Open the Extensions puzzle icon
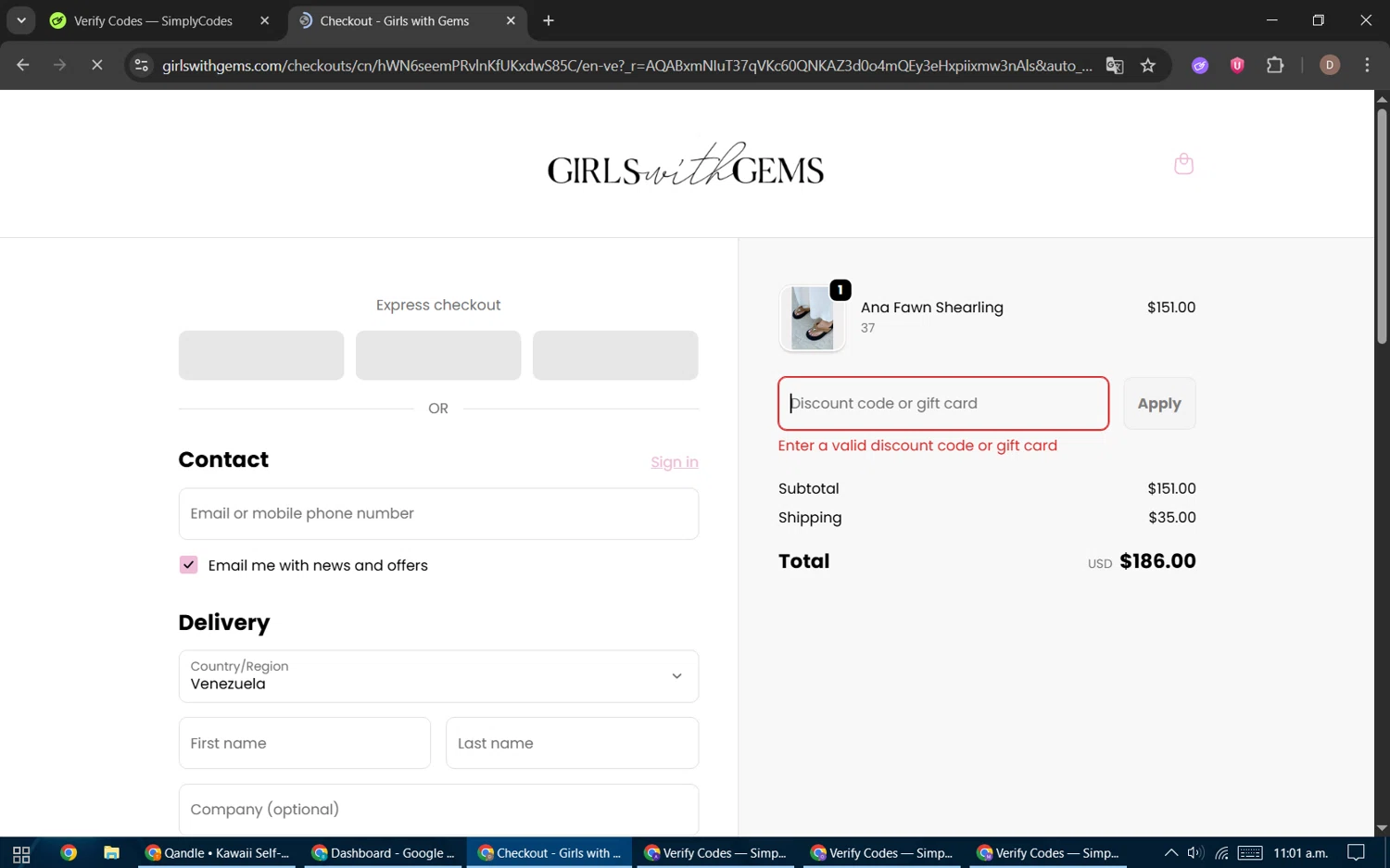Viewport: 1390px width, 868px height. point(1275,65)
